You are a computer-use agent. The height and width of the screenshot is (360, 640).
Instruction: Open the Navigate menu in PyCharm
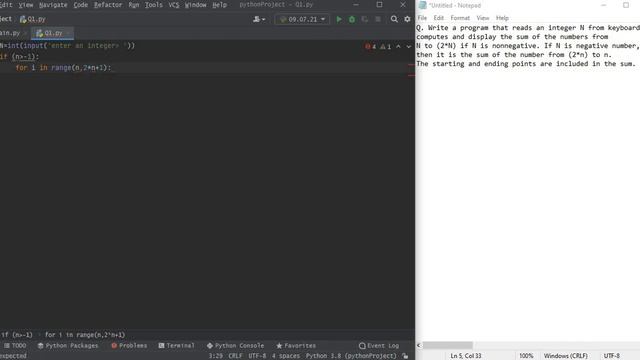click(53, 5)
